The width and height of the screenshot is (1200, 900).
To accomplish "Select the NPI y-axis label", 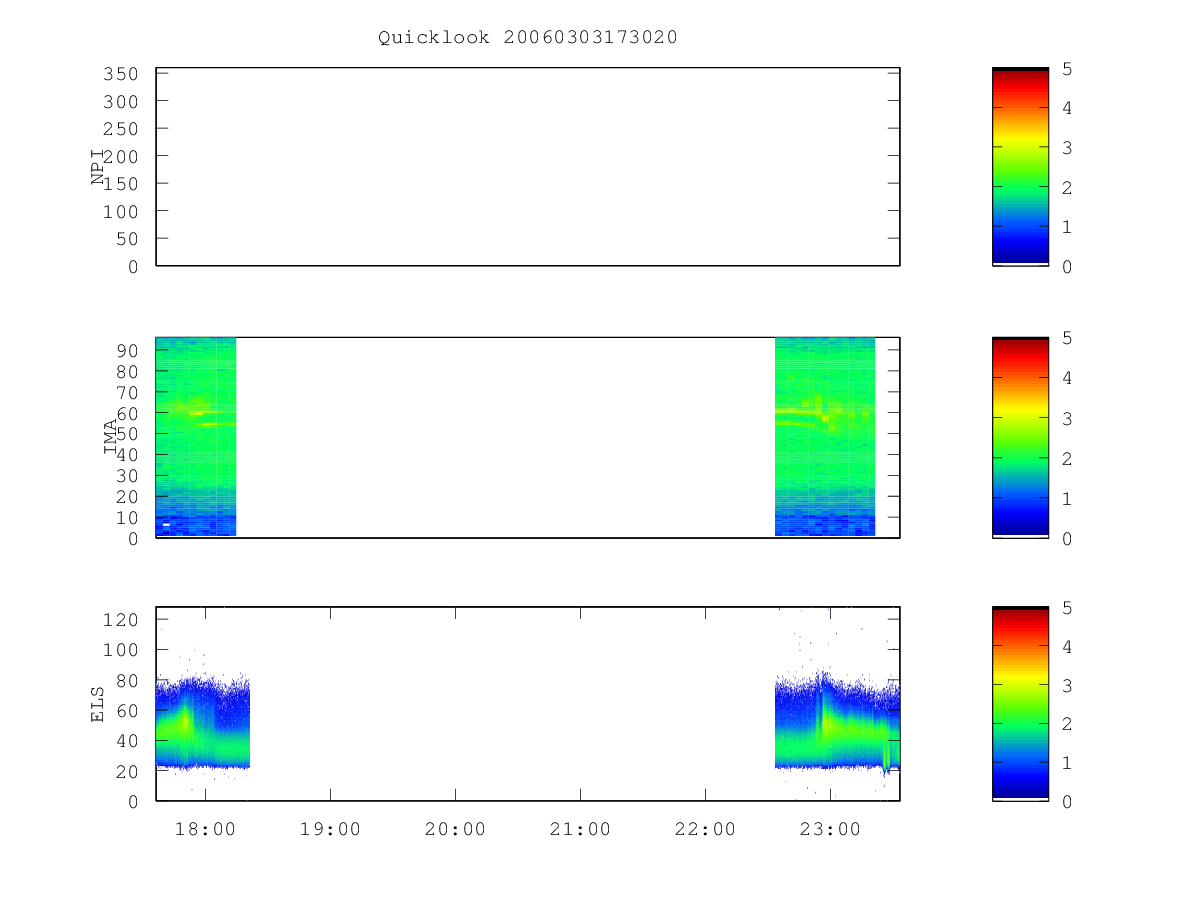I will [98, 167].
